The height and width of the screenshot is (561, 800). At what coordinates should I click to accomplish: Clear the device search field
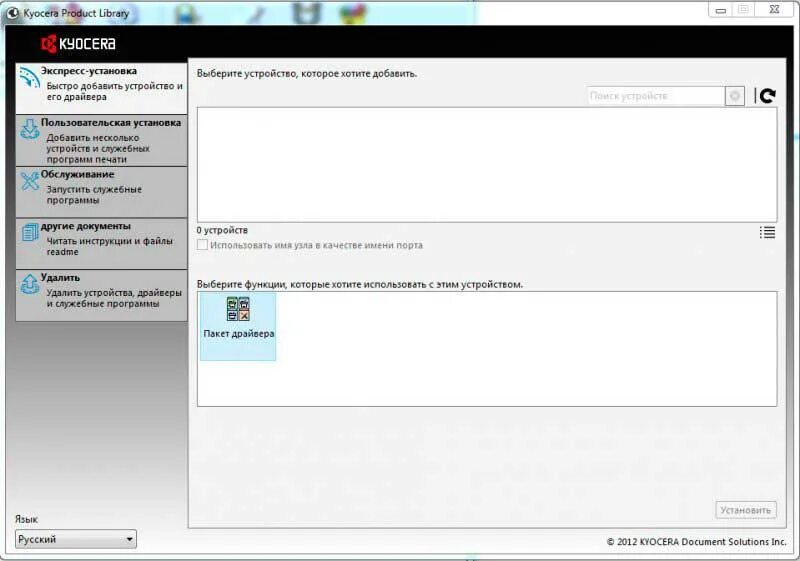click(734, 96)
